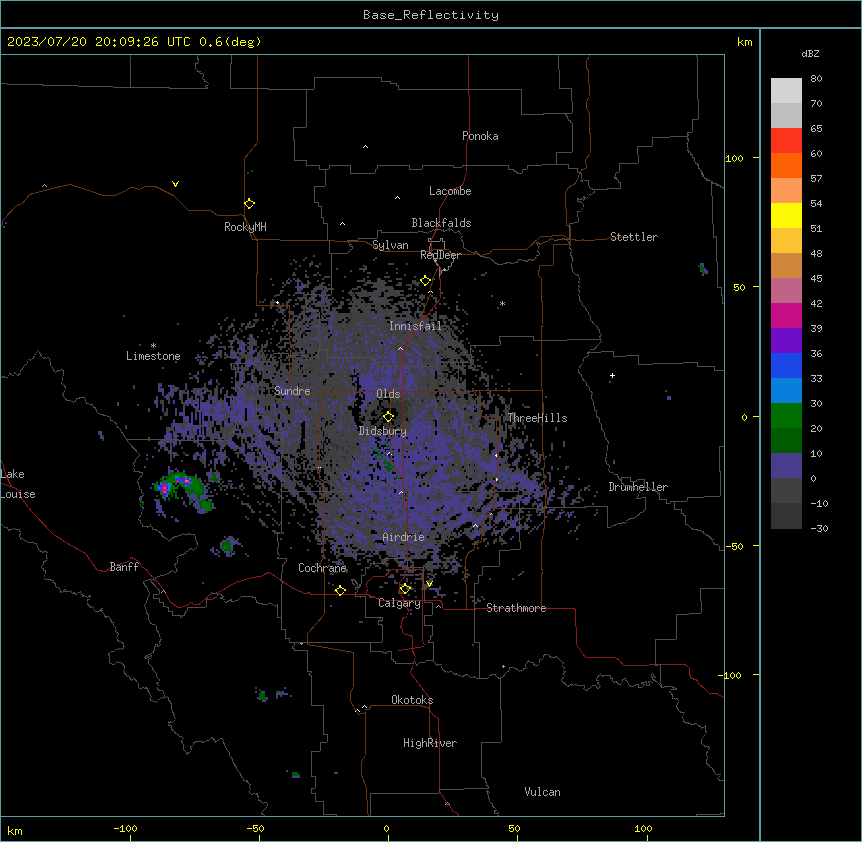Select the Lacombe city label
This screenshot has width=862, height=842.
pos(450,191)
